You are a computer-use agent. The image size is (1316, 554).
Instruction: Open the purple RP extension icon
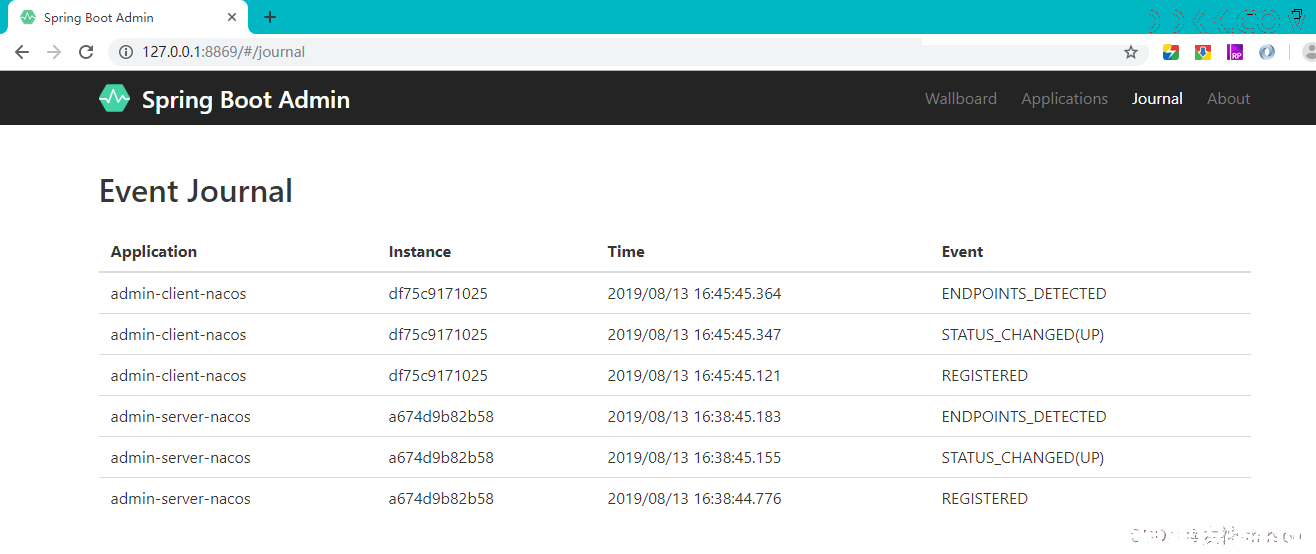1235,52
